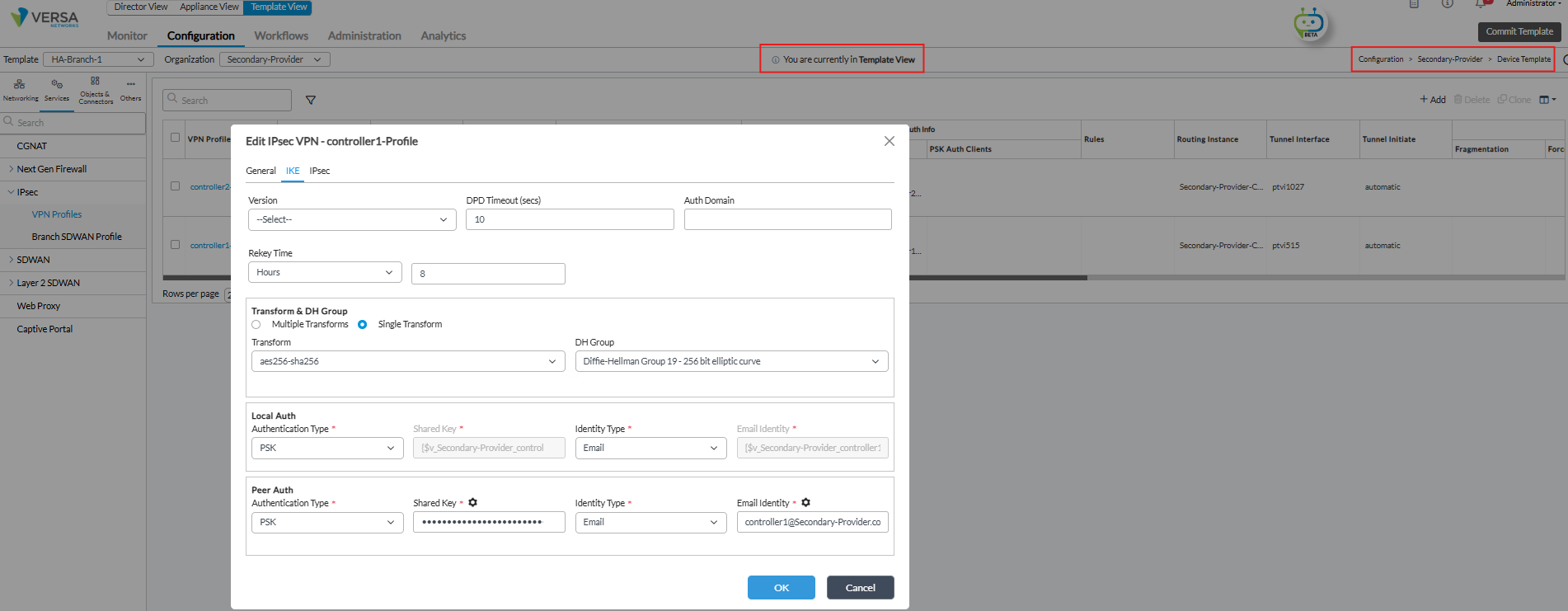
Task: Select Multiple Transforms radio button
Action: point(256,325)
